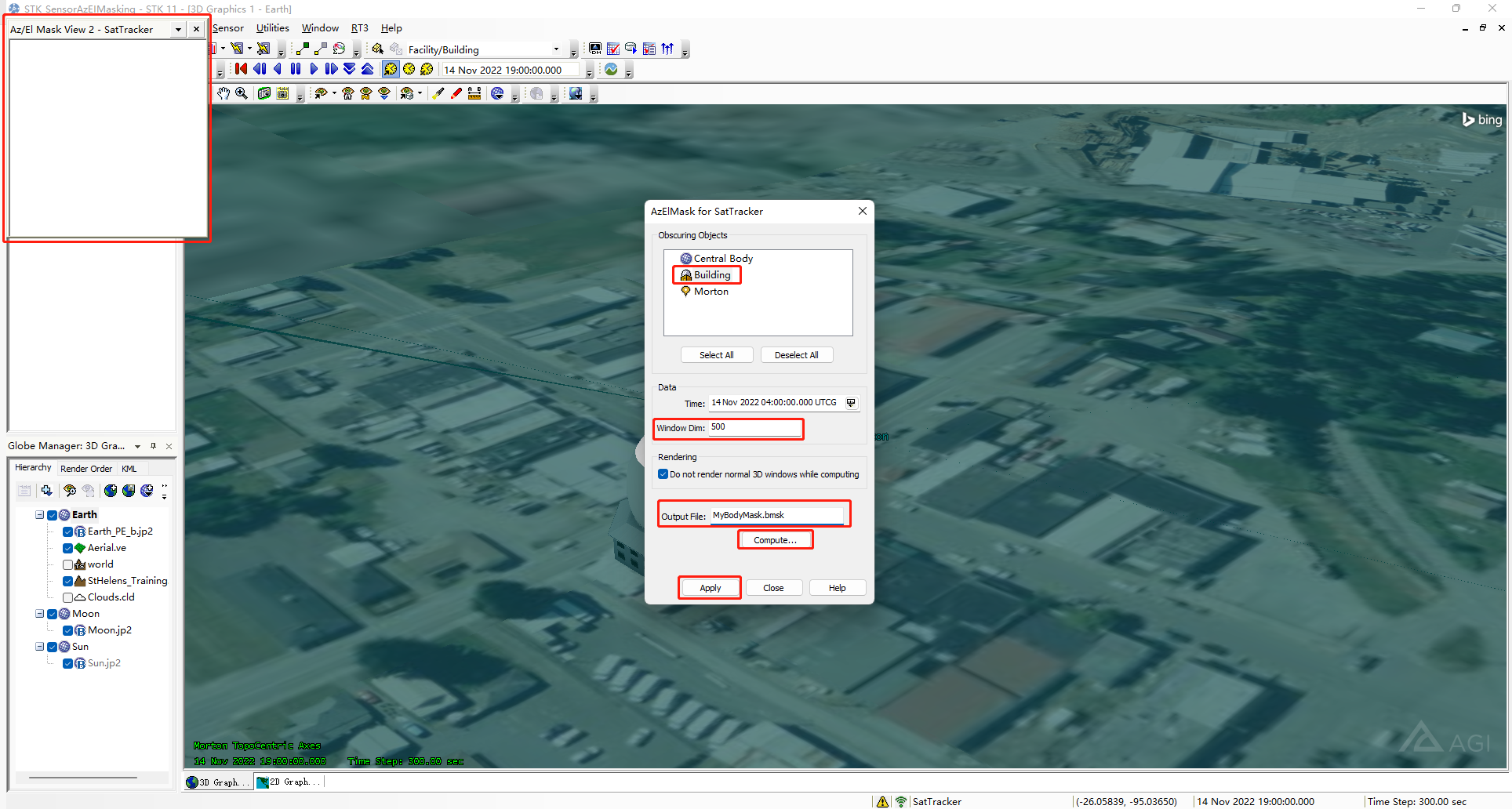Toggle visibility of StHelens_Training layer
The width and height of the screenshot is (1512, 809).
(x=68, y=581)
